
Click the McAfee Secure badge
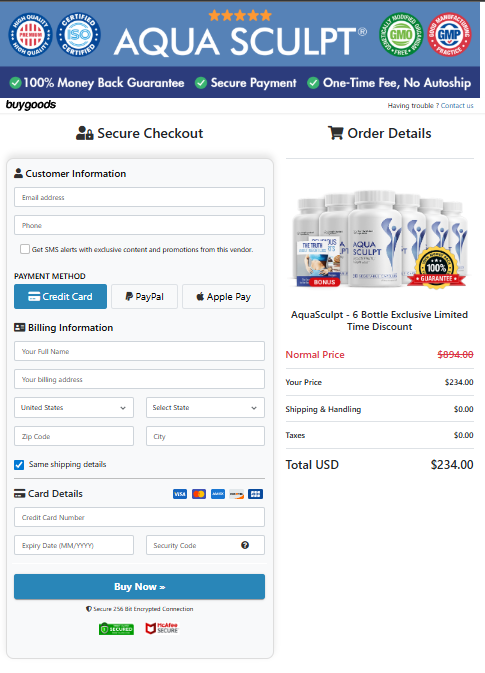coord(162,628)
